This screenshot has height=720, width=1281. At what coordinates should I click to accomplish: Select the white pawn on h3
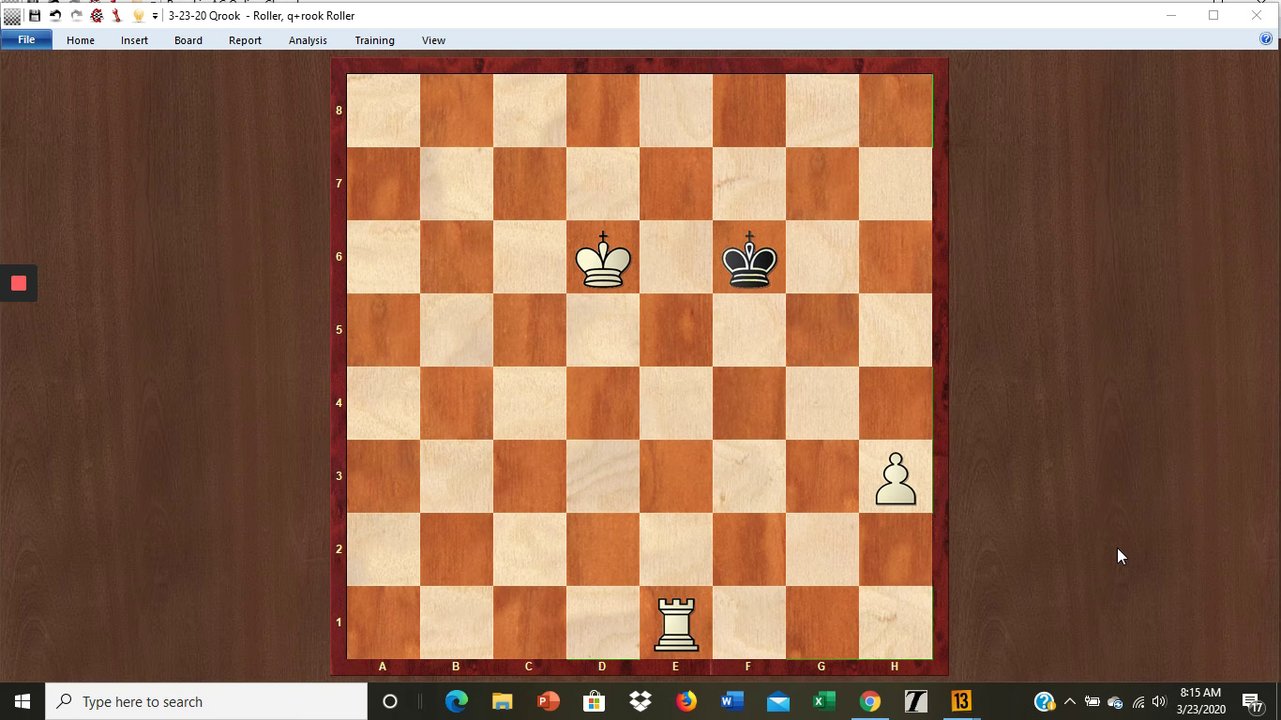896,479
